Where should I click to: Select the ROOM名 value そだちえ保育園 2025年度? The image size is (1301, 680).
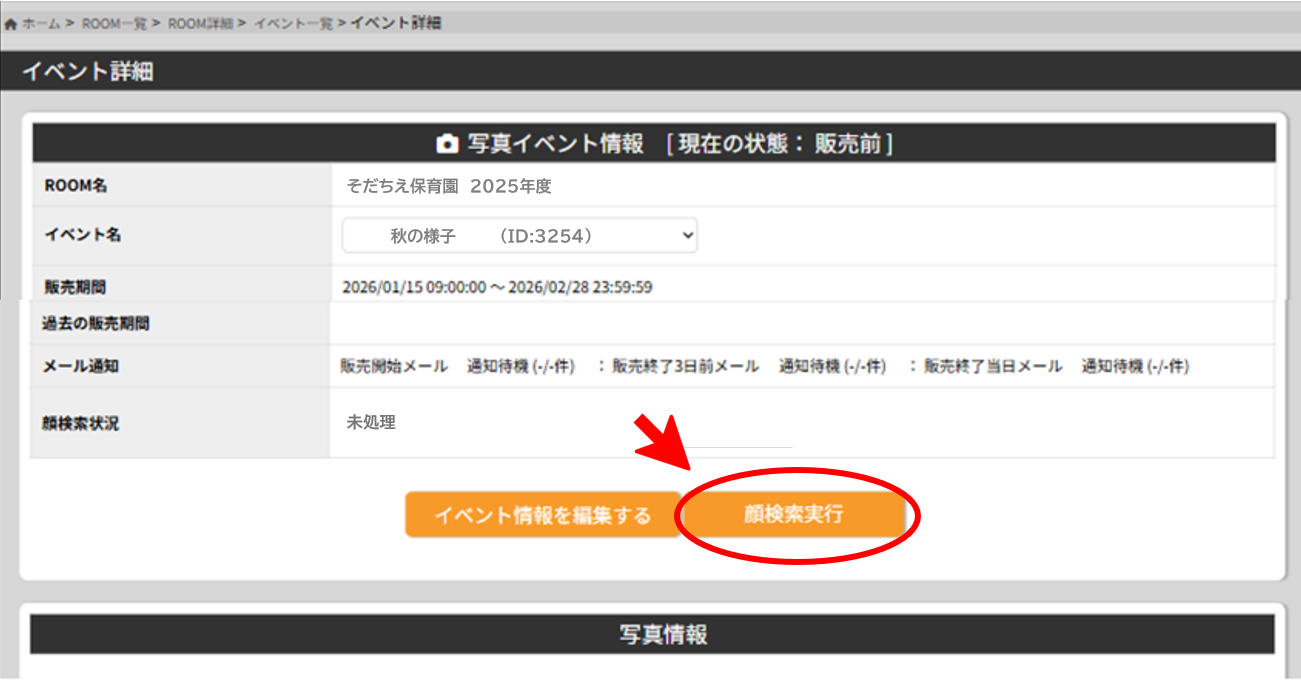pyautogui.click(x=449, y=186)
